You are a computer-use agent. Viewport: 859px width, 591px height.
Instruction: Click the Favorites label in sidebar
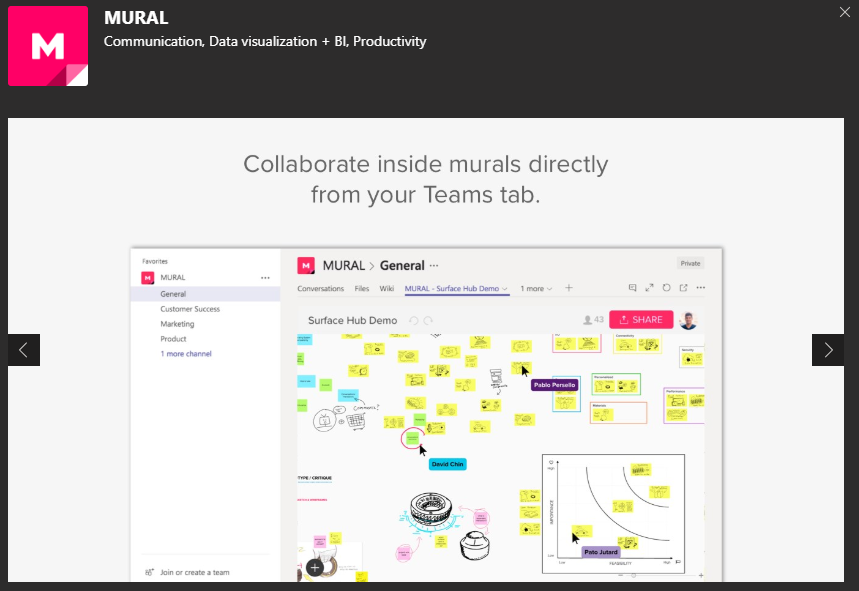pyautogui.click(x=155, y=262)
